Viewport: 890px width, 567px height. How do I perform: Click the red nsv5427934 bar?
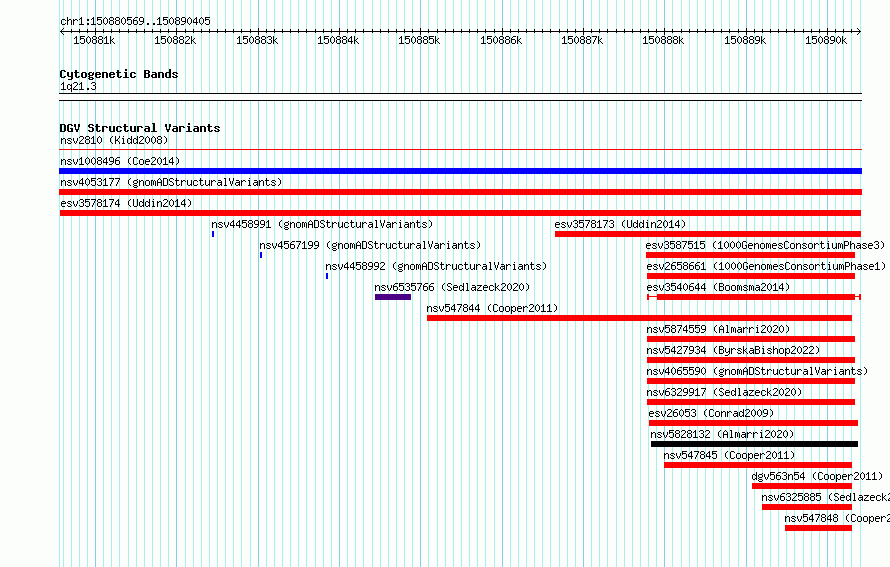(x=751, y=360)
